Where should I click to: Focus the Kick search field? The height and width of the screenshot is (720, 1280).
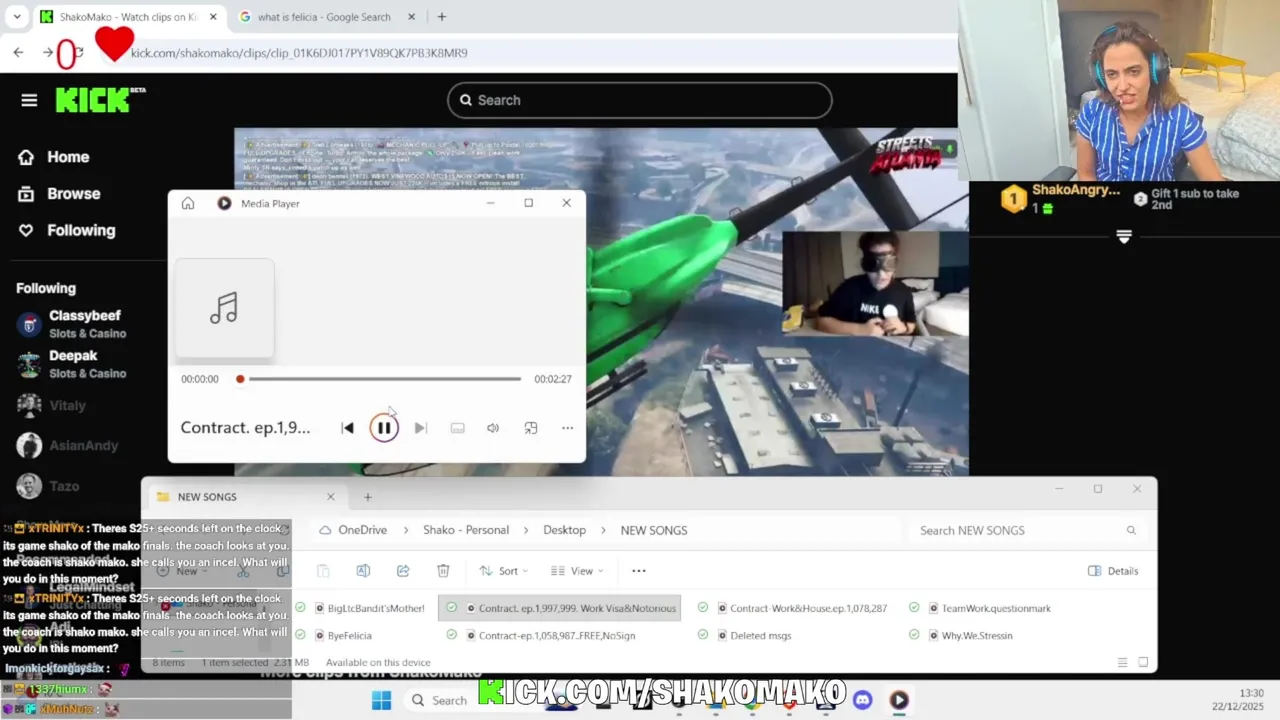point(640,100)
